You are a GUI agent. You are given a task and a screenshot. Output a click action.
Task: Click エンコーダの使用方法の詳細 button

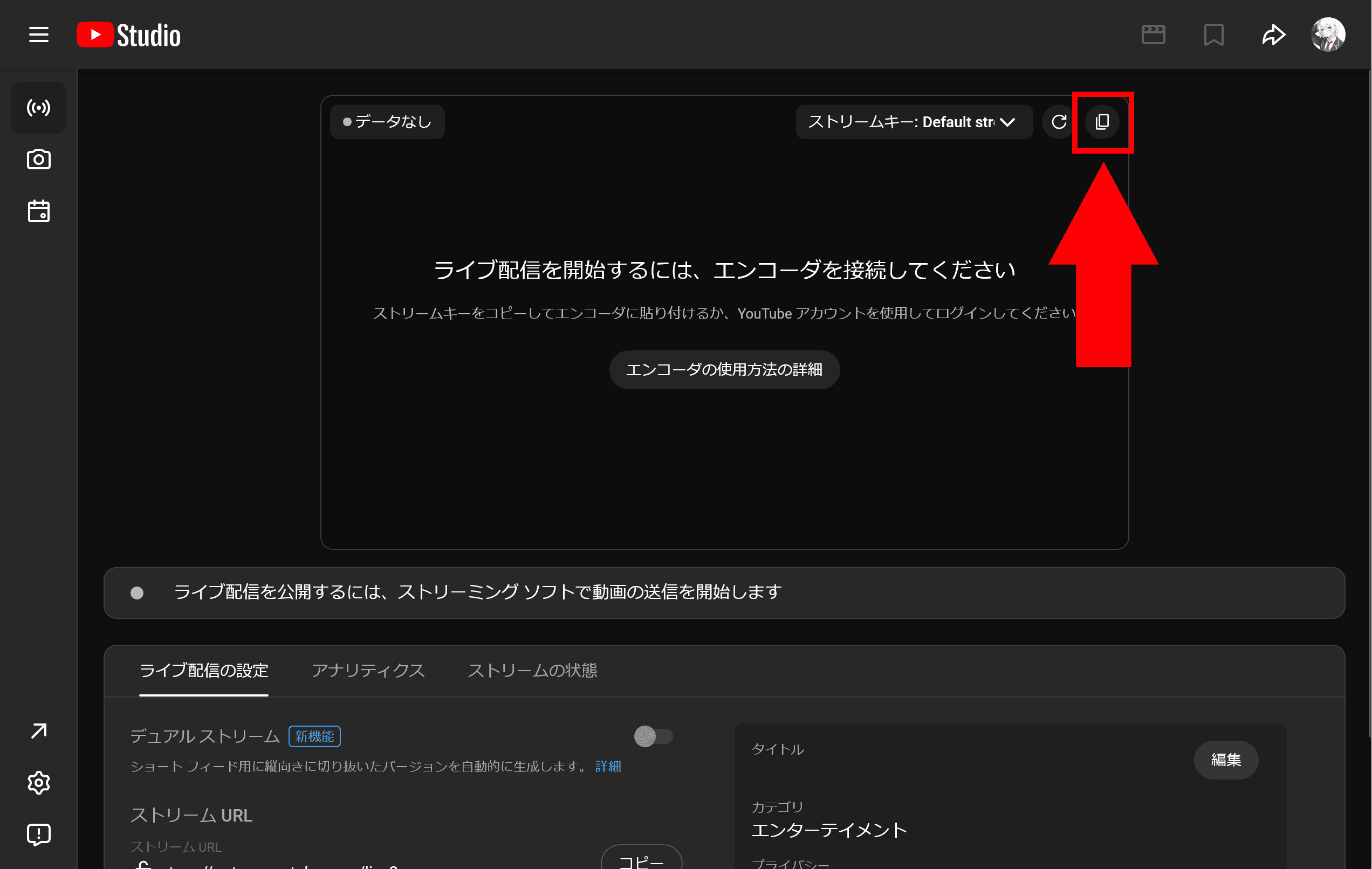click(x=724, y=370)
